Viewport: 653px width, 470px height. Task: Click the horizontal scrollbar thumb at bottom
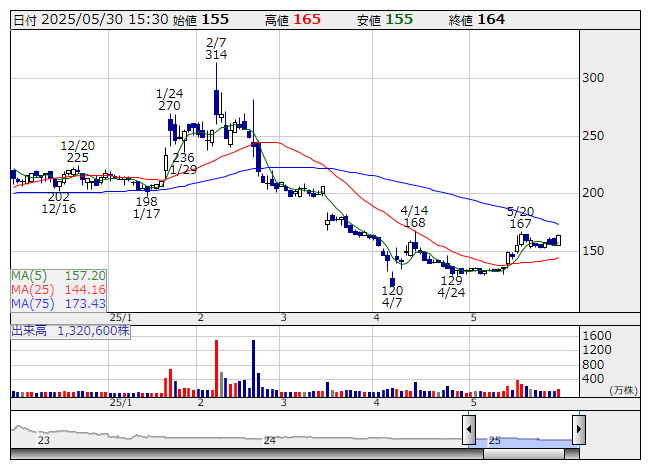coord(523,453)
